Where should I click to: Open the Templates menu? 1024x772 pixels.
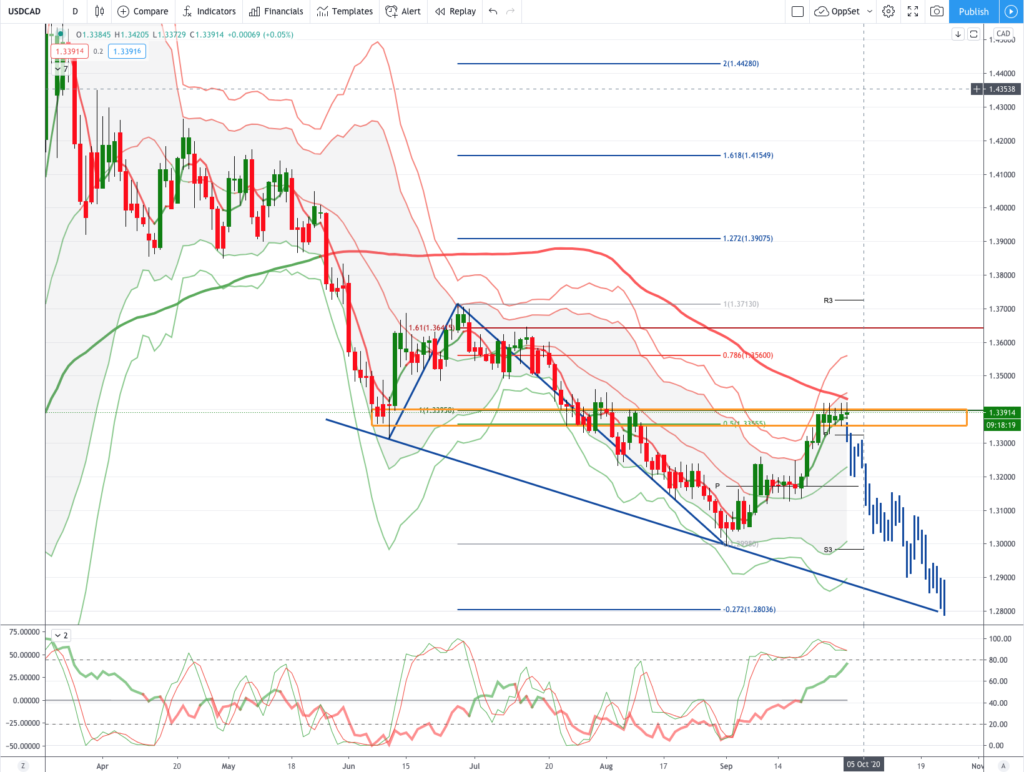[344, 12]
